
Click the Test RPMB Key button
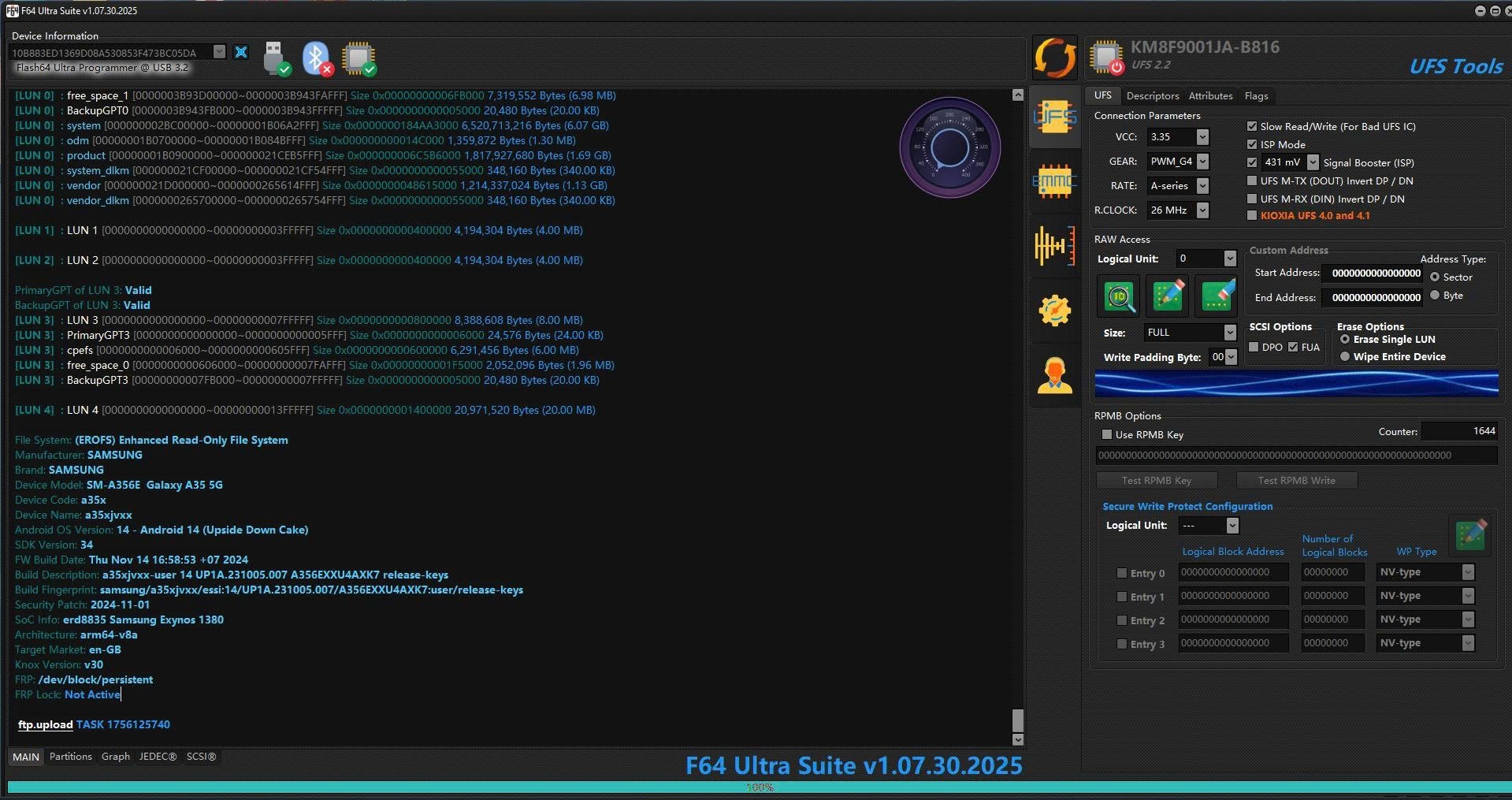pos(1157,480)
